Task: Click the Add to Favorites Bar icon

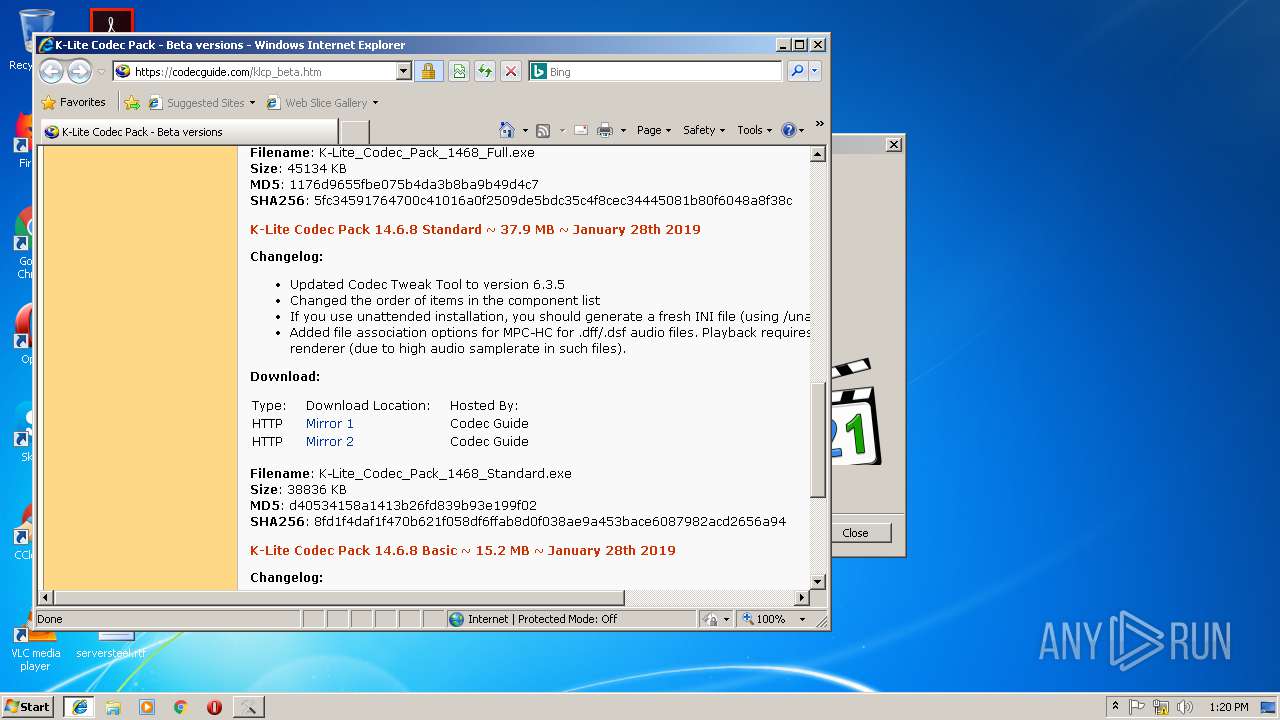Action: click(x=132, y=102)
